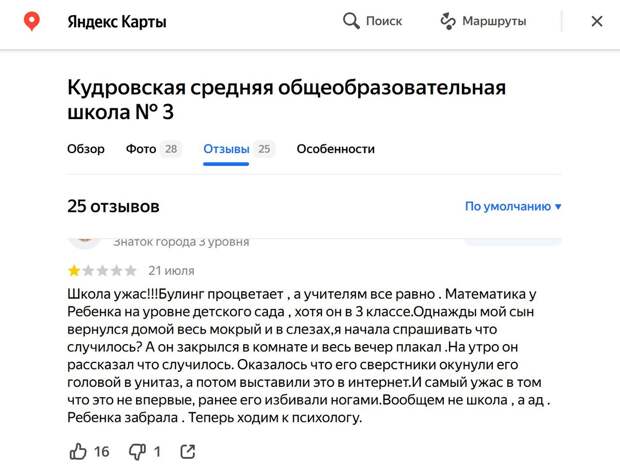Switch to the Обзор tab
620x472 pixels.
[86, 149]
